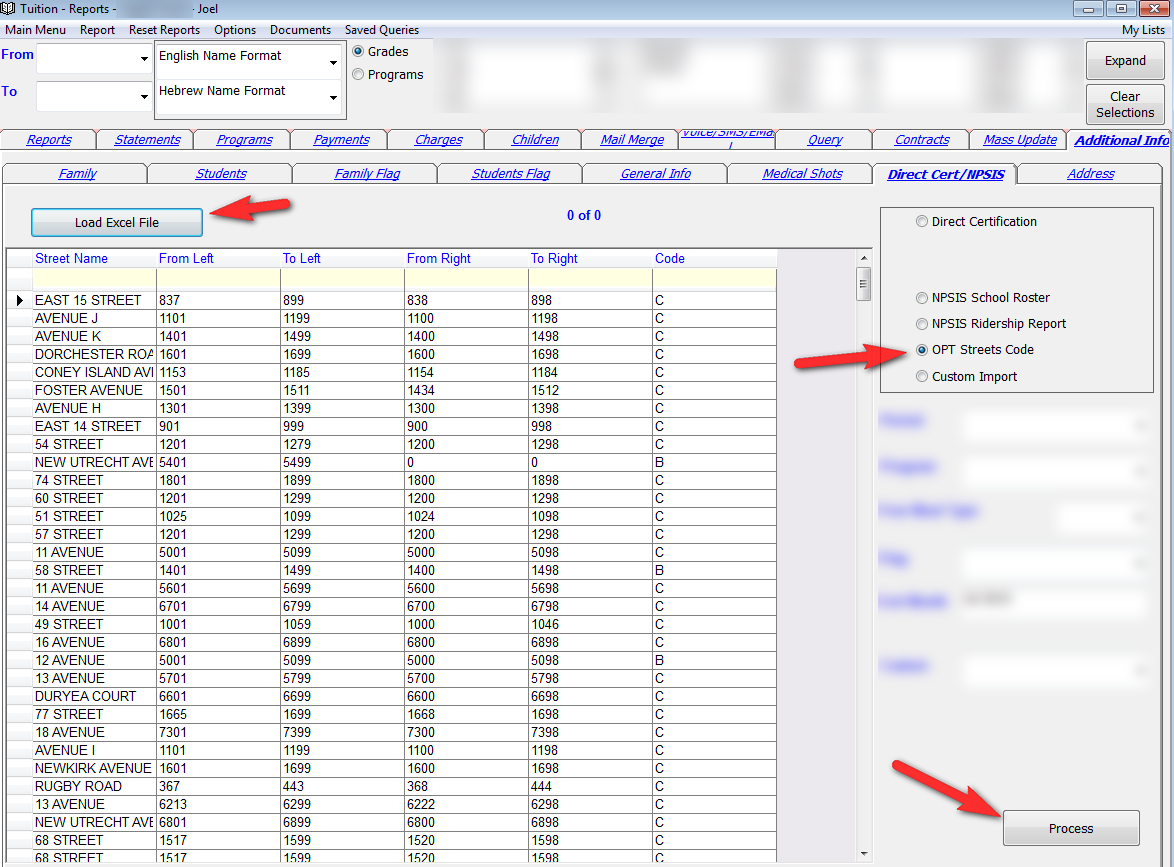This screenshot has width=1174, height=867.
Task: Click the Clear Selections button
Action: [x=1125, y=105]
